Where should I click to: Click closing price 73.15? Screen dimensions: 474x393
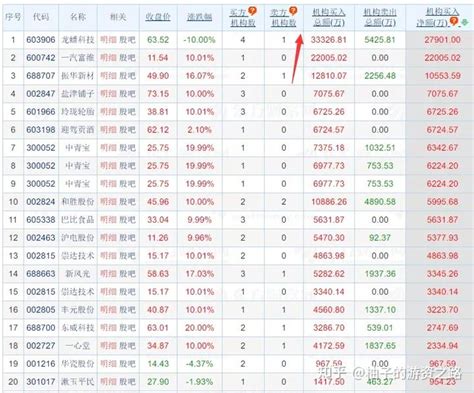158,94
